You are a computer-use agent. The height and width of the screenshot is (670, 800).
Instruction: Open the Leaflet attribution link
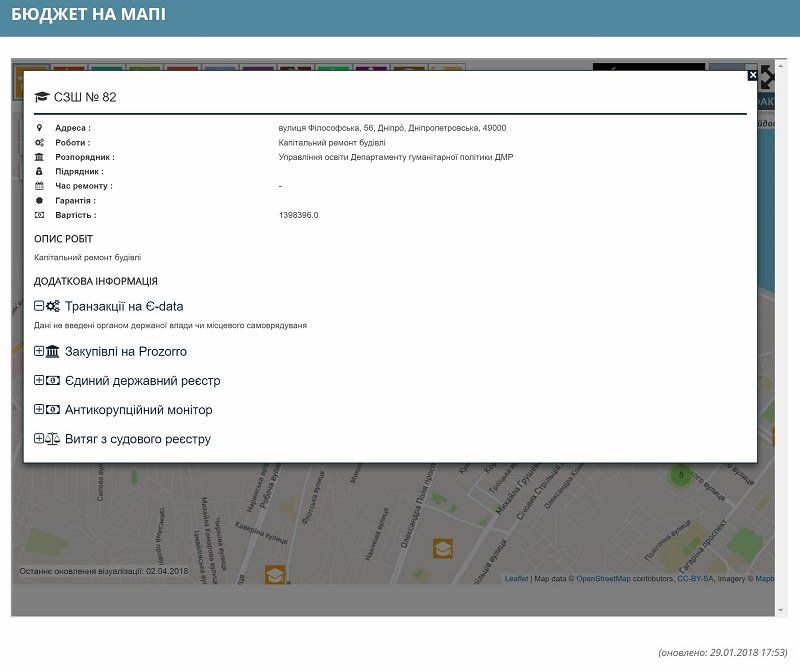click(516, 579)
